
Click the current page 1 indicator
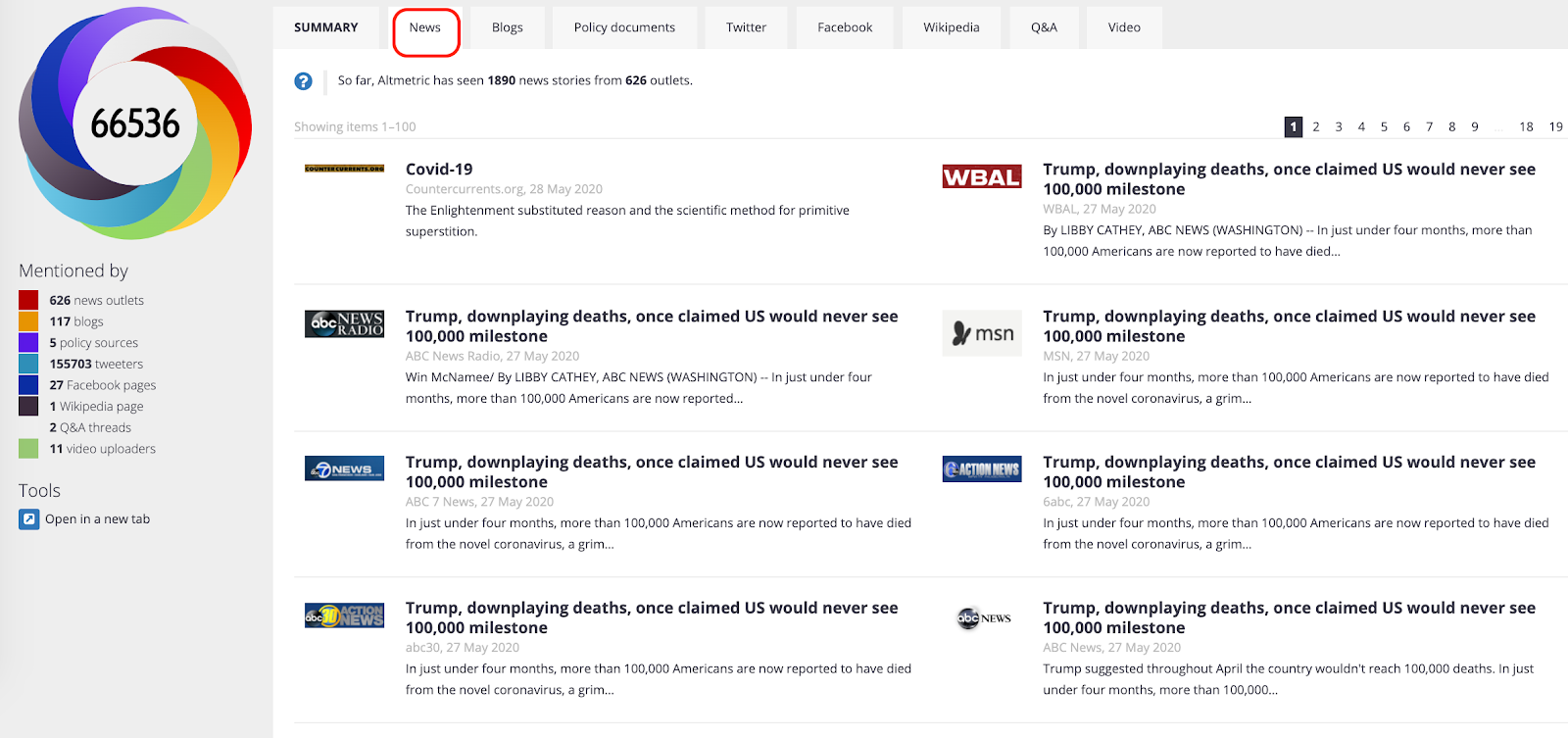tap(1294, 126)
